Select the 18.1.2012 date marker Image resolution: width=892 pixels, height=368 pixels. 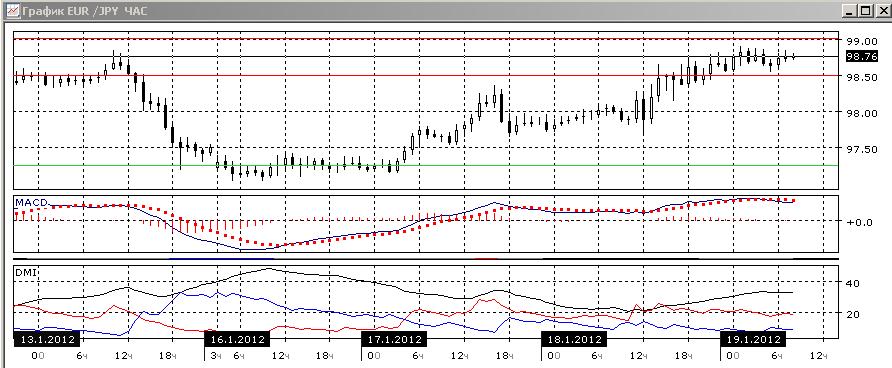(574, 340)
